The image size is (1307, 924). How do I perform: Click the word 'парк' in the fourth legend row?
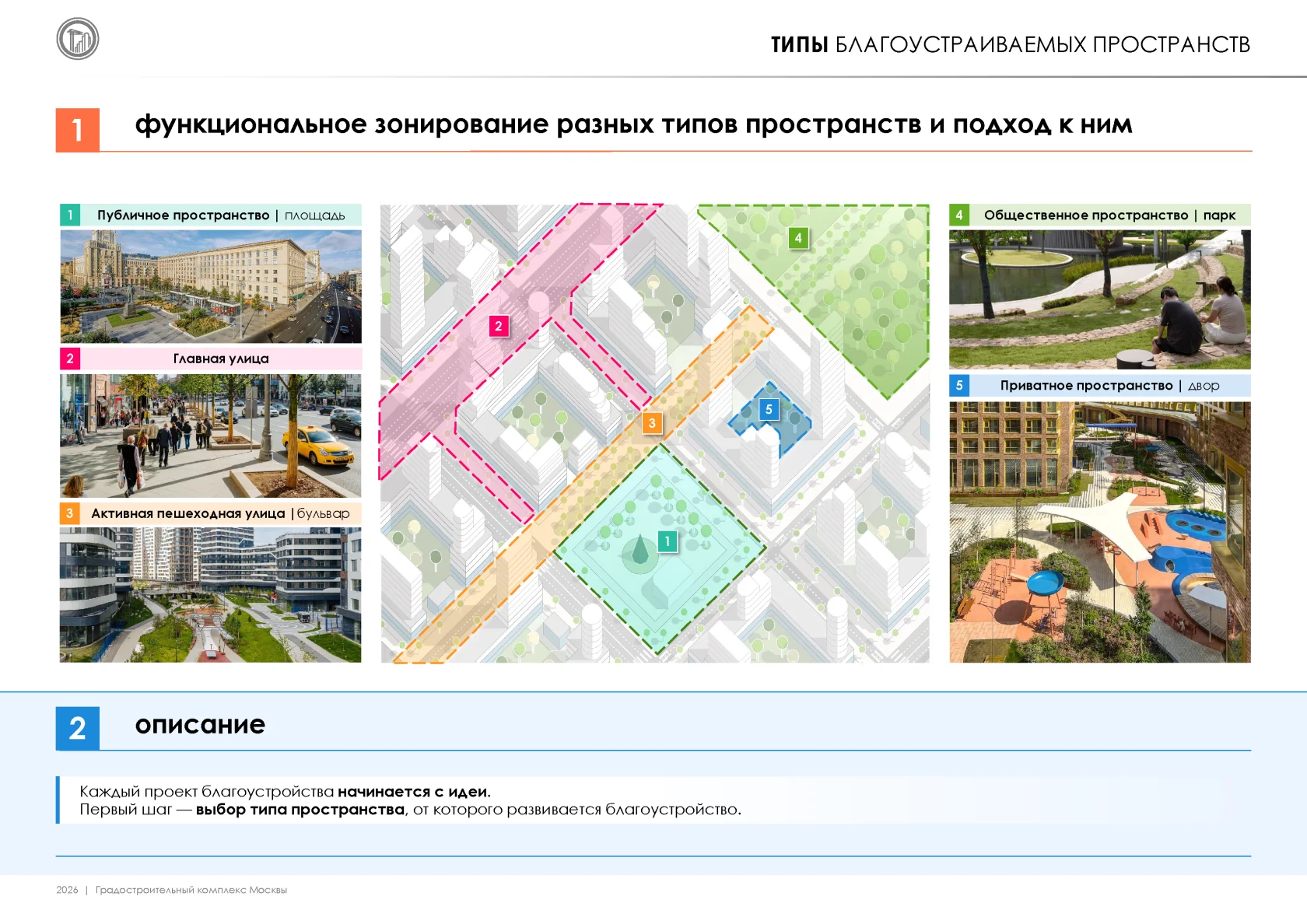[x=1219, y=216]
